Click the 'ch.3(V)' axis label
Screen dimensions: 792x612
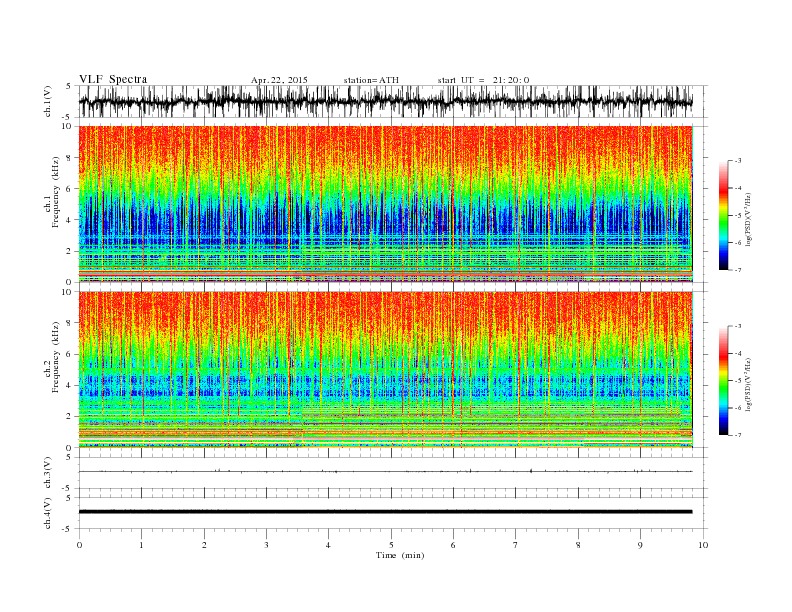click(48, 473)
